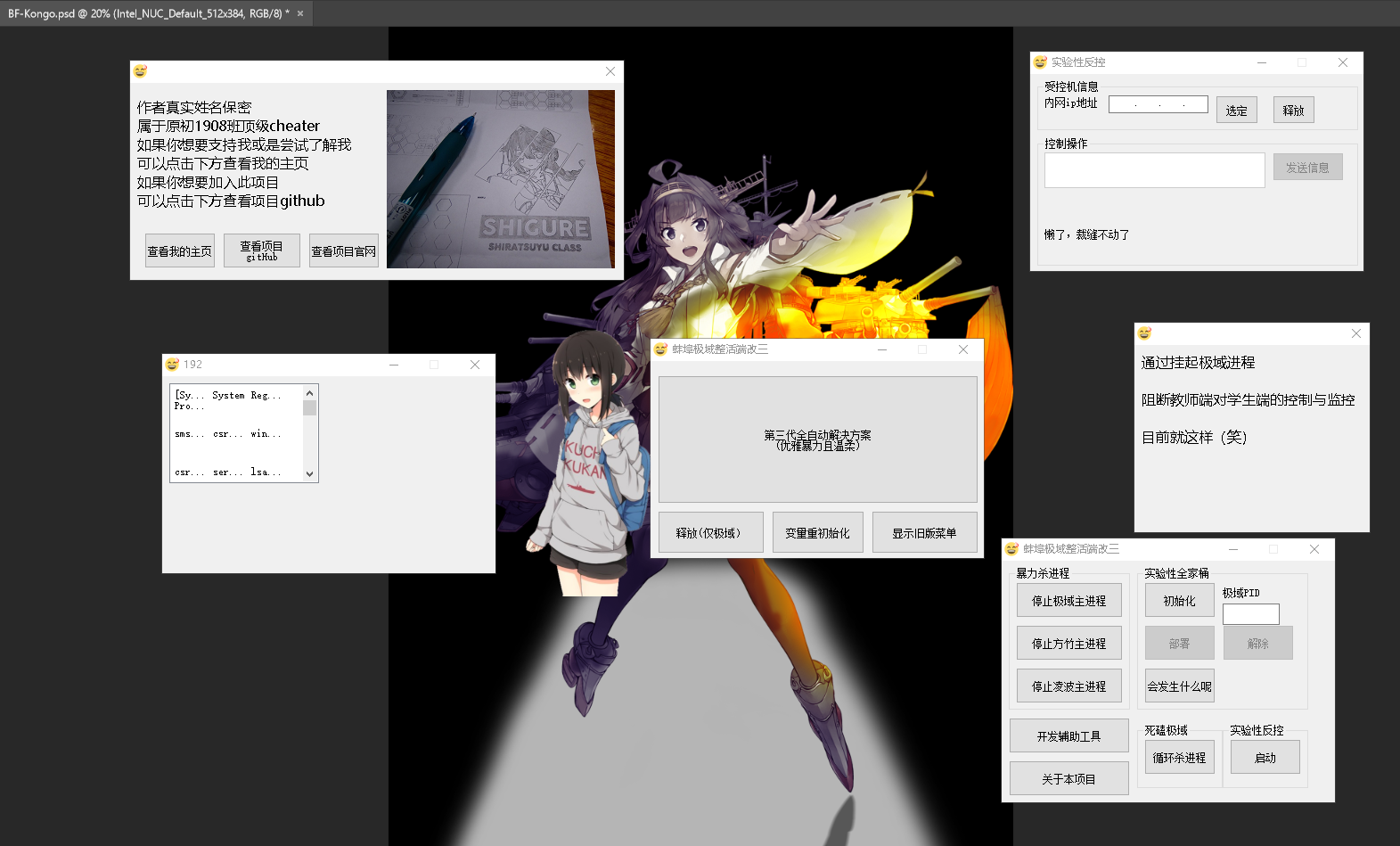Screen dimensions: 1400x846
Task: Click the Shigure sketch photo thumbnail
Action: pyautogui.click(x=501, y=179)
